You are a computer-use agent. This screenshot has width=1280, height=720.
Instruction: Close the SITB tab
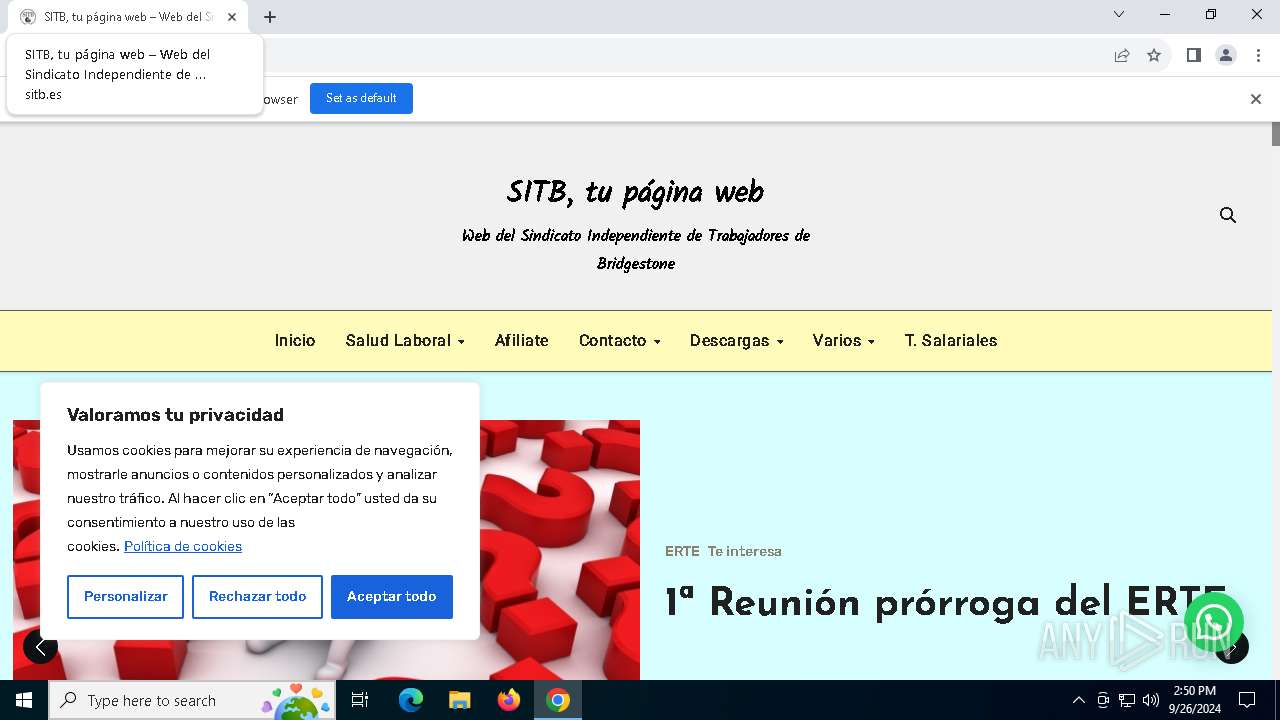tap(232, 17)
